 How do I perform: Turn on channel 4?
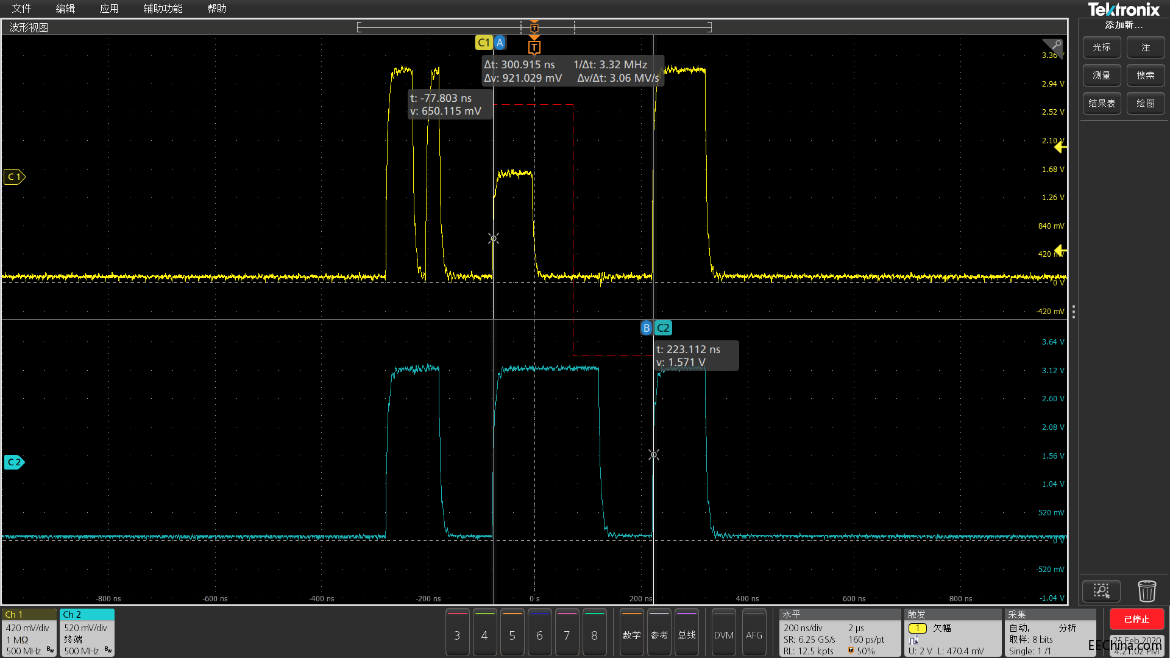pyautogui.click(x=485, y=633)
